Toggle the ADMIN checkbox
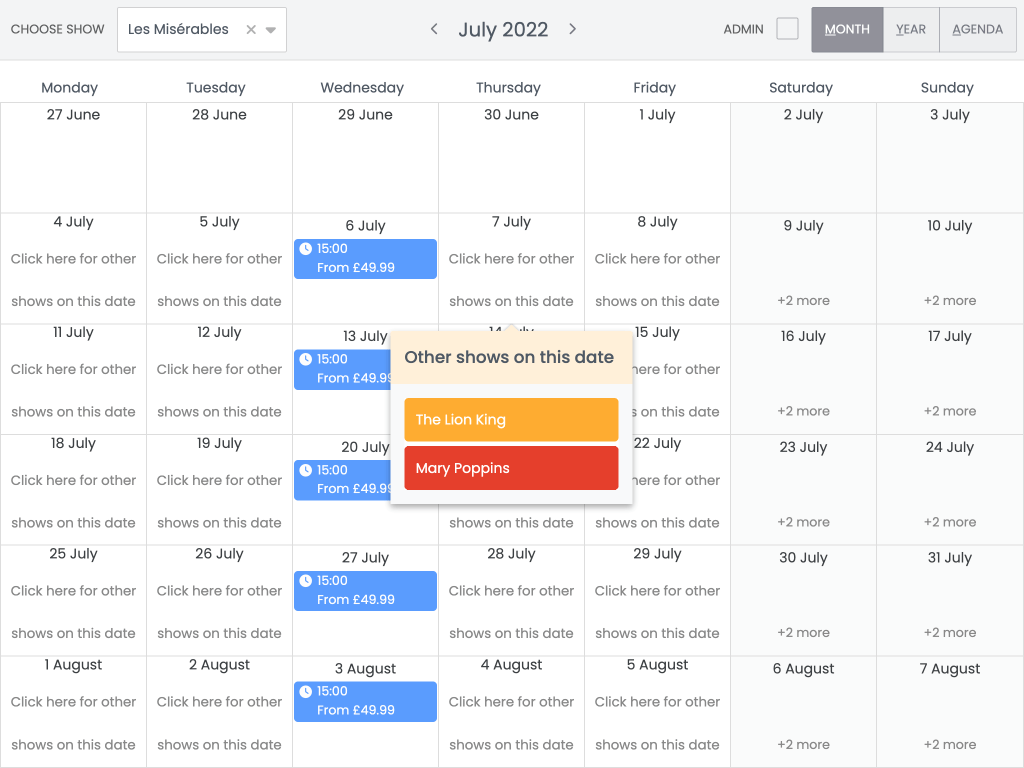 point(787,29)
